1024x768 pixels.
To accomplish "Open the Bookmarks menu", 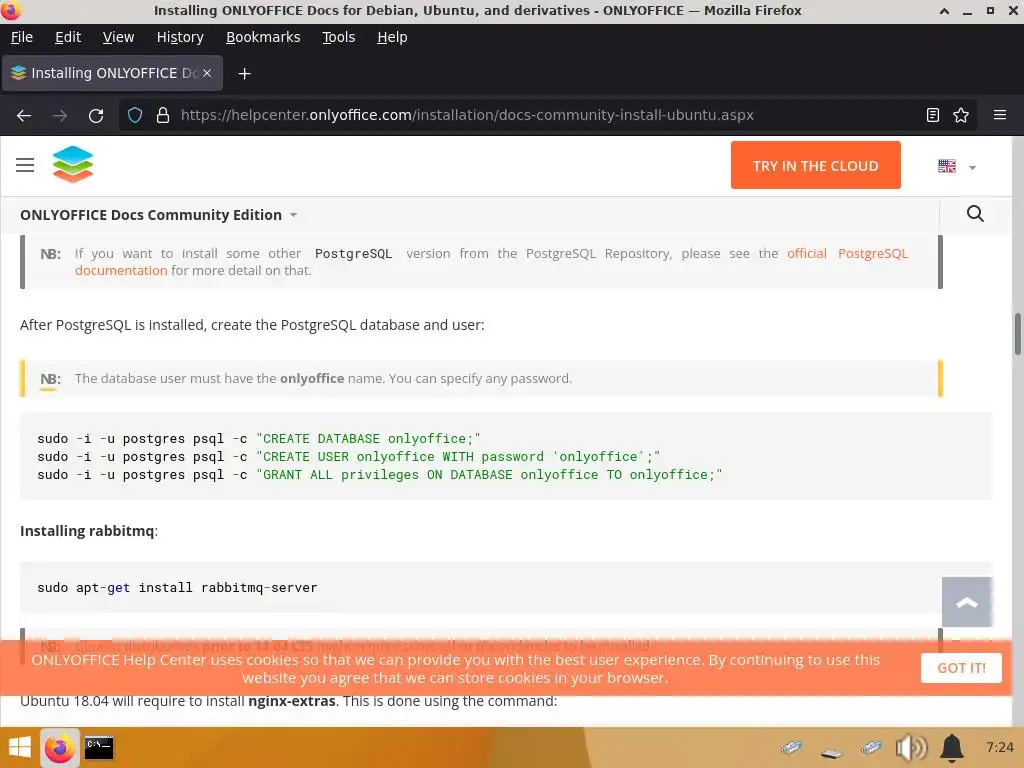I will tap(263, 37).
